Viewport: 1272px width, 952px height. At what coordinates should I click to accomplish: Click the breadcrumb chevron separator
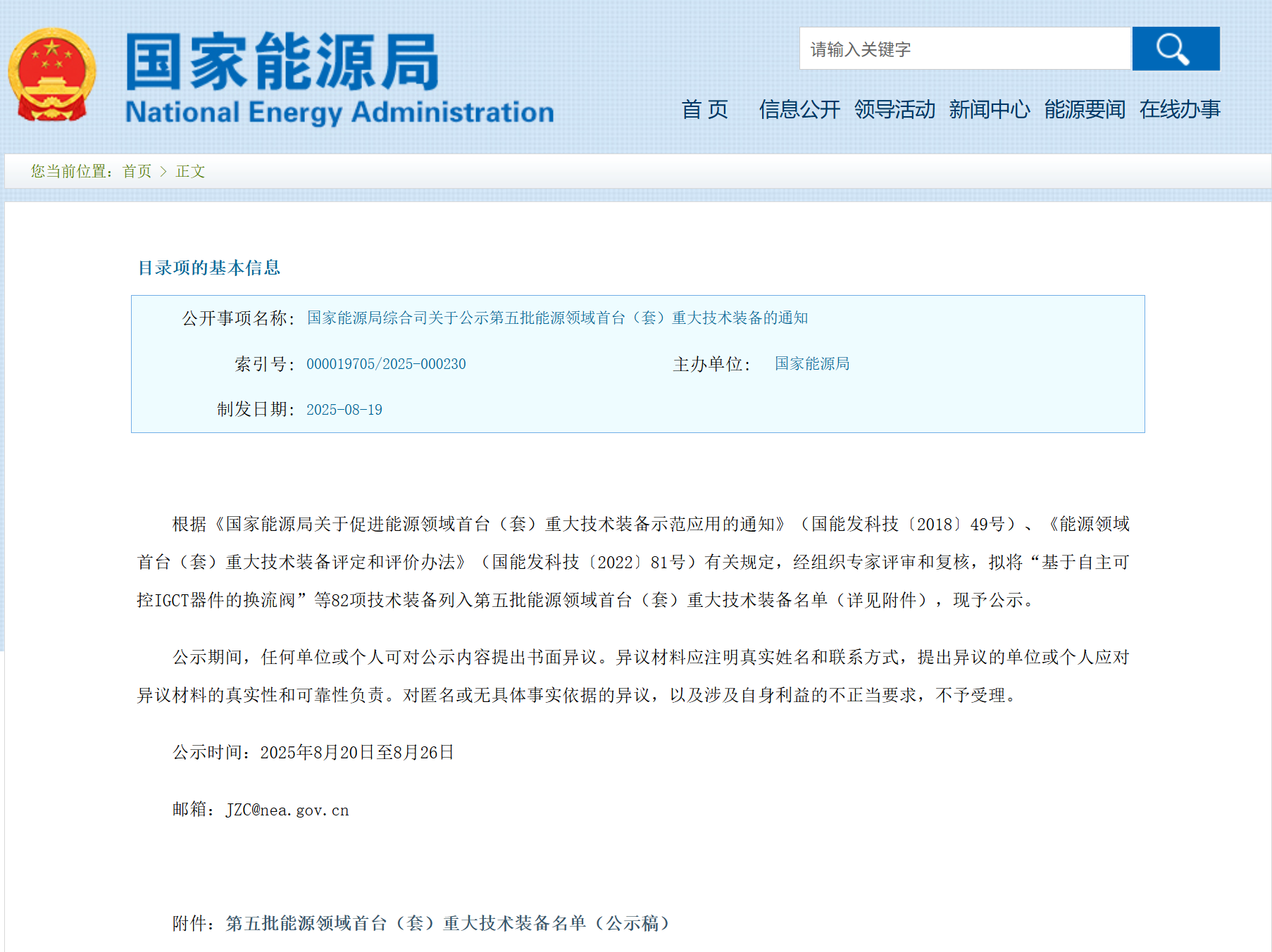[x=163, y=171]
